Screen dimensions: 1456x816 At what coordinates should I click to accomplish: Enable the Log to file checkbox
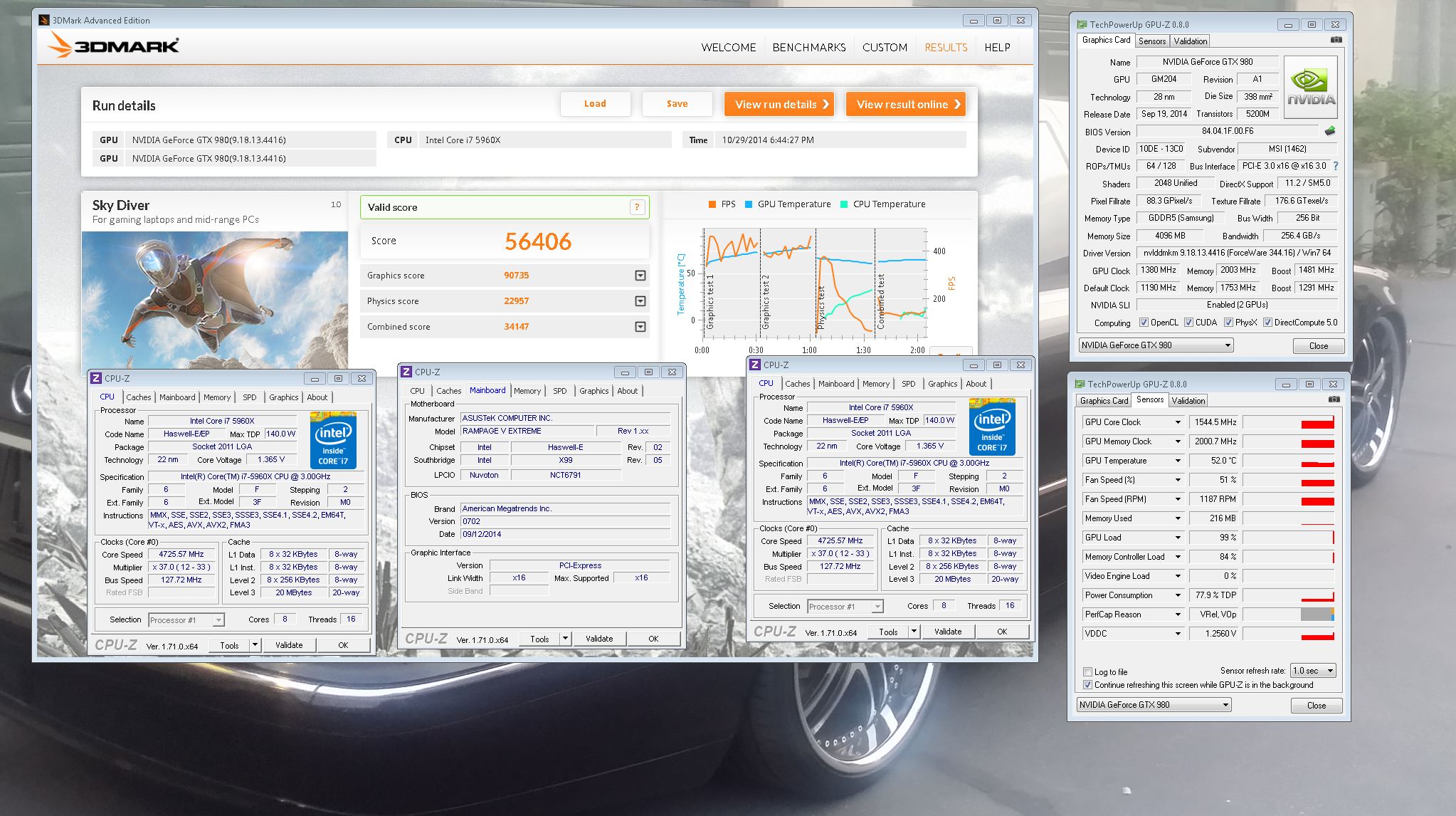click(1087, 671)
